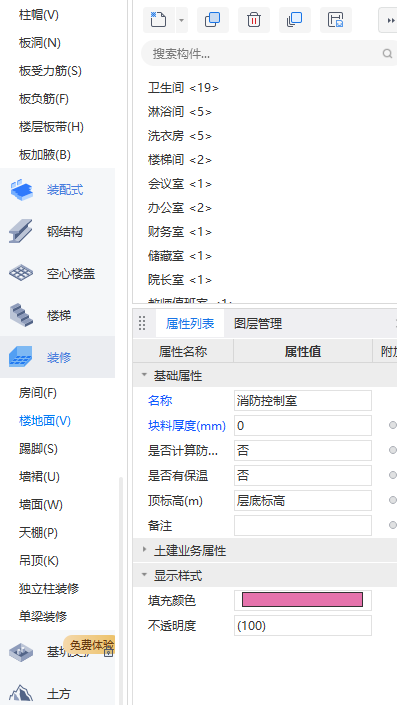Open the 顶标高(m) value field

(x=303, y=500)
